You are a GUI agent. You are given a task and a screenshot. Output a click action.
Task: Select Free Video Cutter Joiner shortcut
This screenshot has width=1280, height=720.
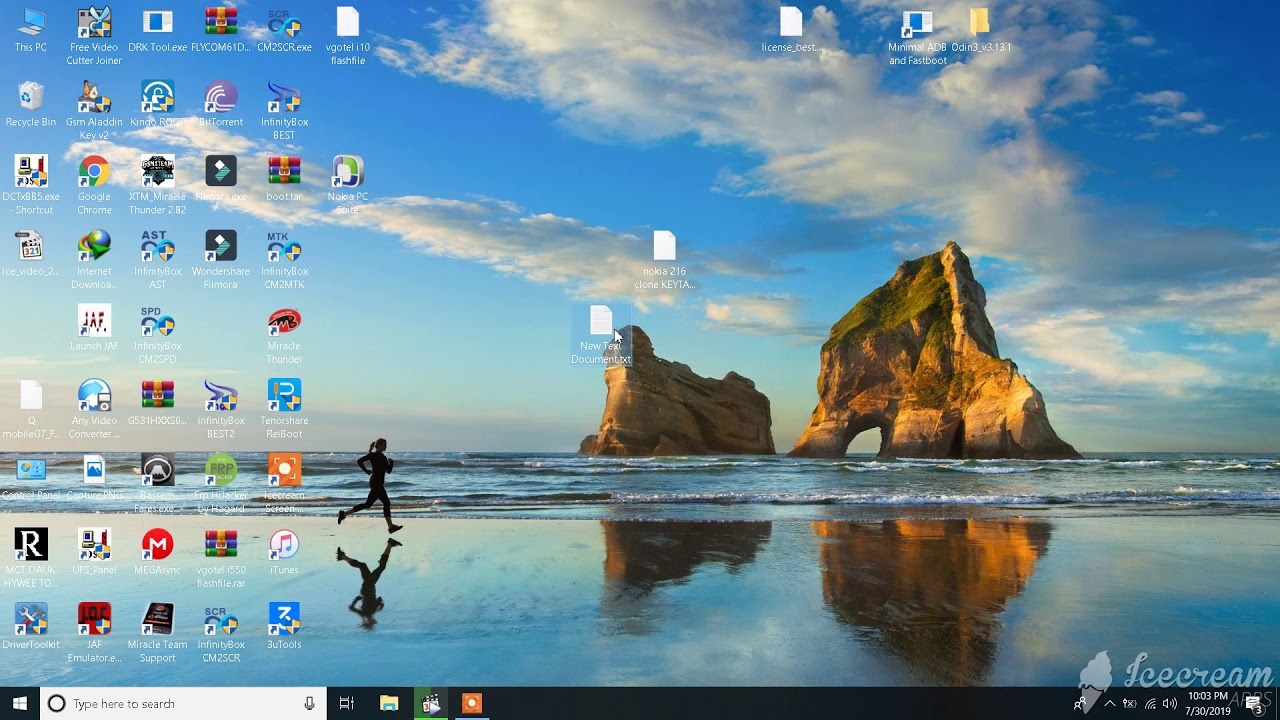pyautogui.click(x=94, y=36)
